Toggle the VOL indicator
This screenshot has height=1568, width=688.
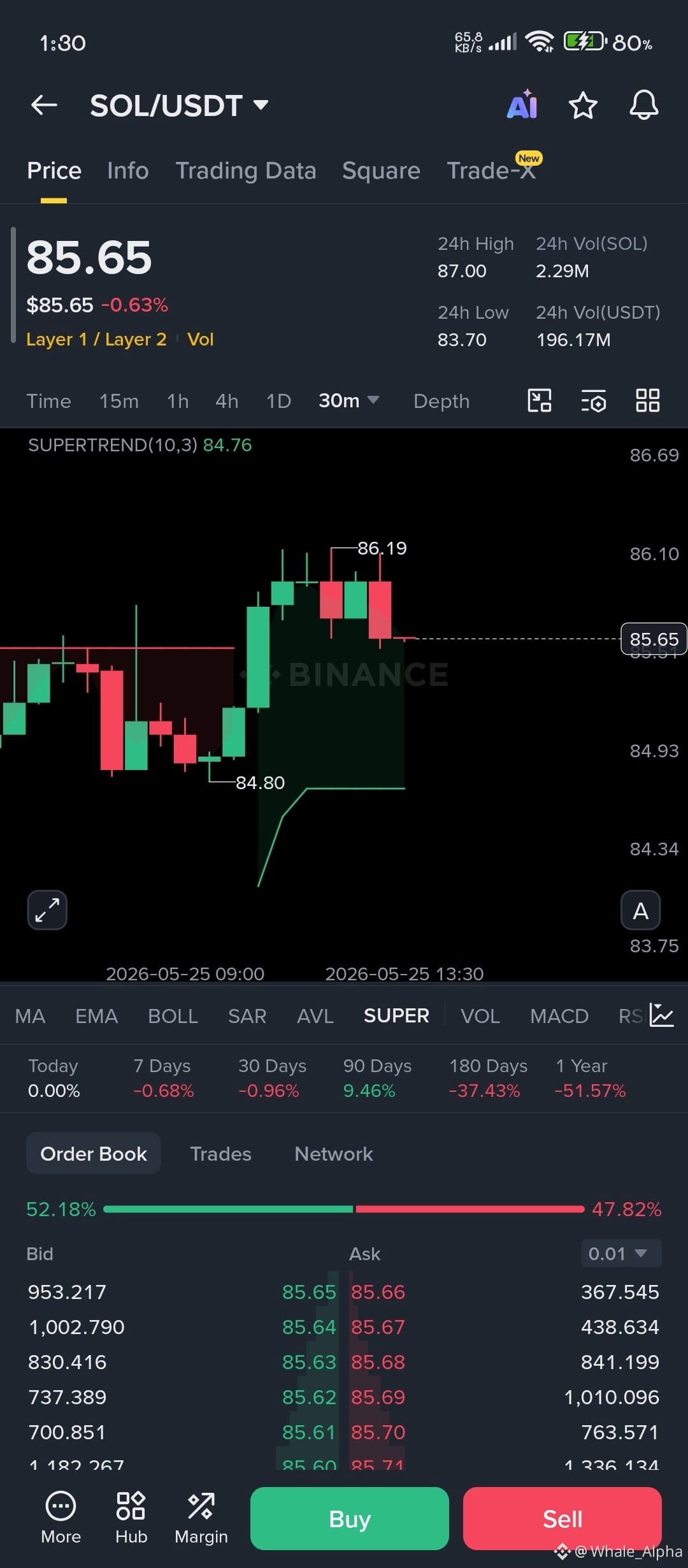(x=480, y=1016)
